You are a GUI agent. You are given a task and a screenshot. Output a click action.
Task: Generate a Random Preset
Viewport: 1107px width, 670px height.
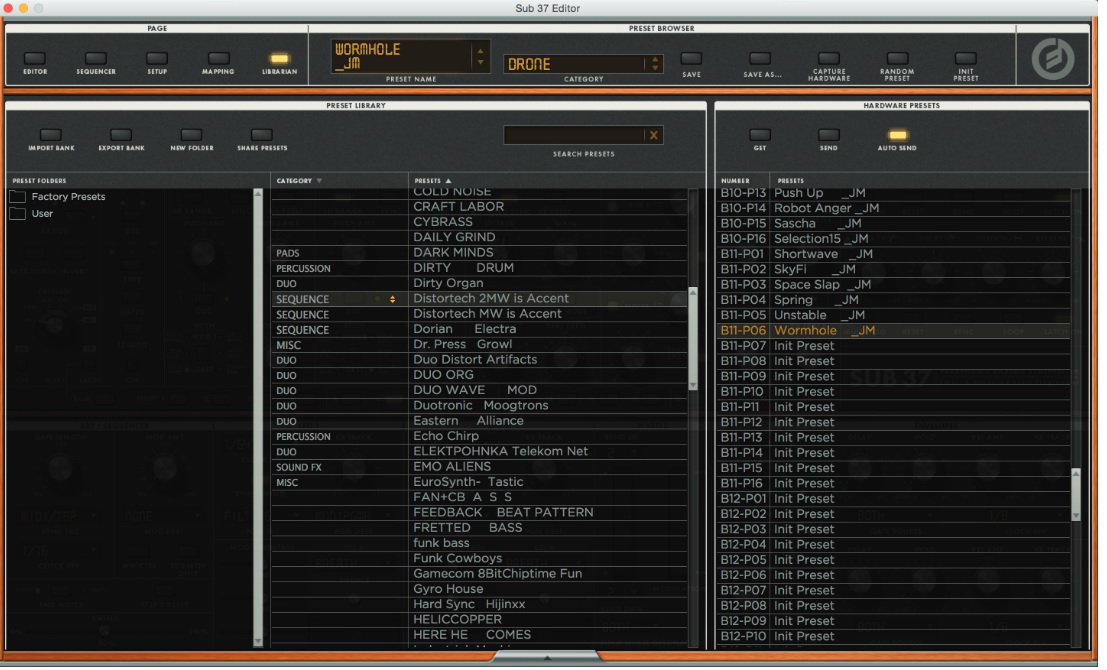click(x=896, y=58)
